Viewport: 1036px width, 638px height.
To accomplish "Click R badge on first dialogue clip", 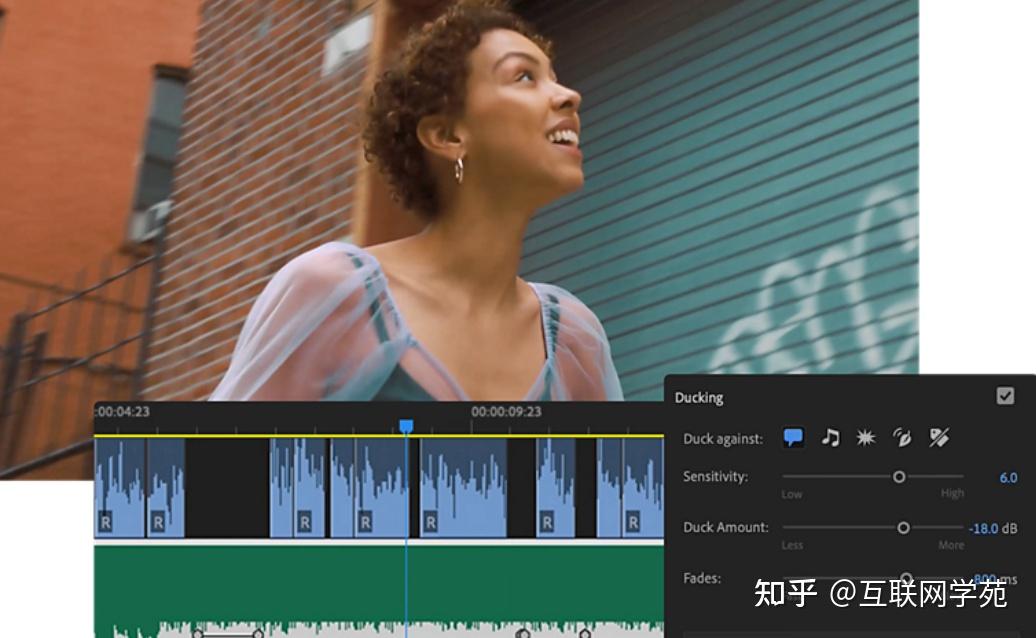I will [x=106, y=522].
